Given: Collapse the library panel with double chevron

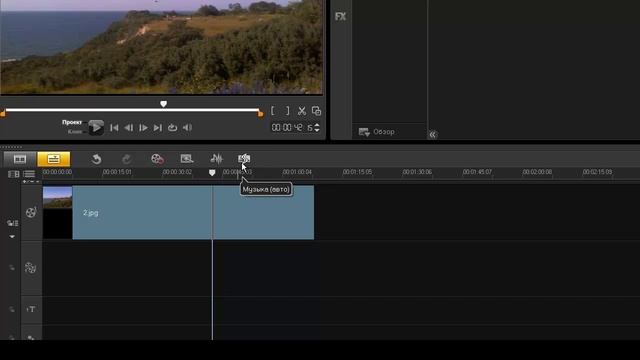Looking at the screenshot, I should tap(433, 134).
